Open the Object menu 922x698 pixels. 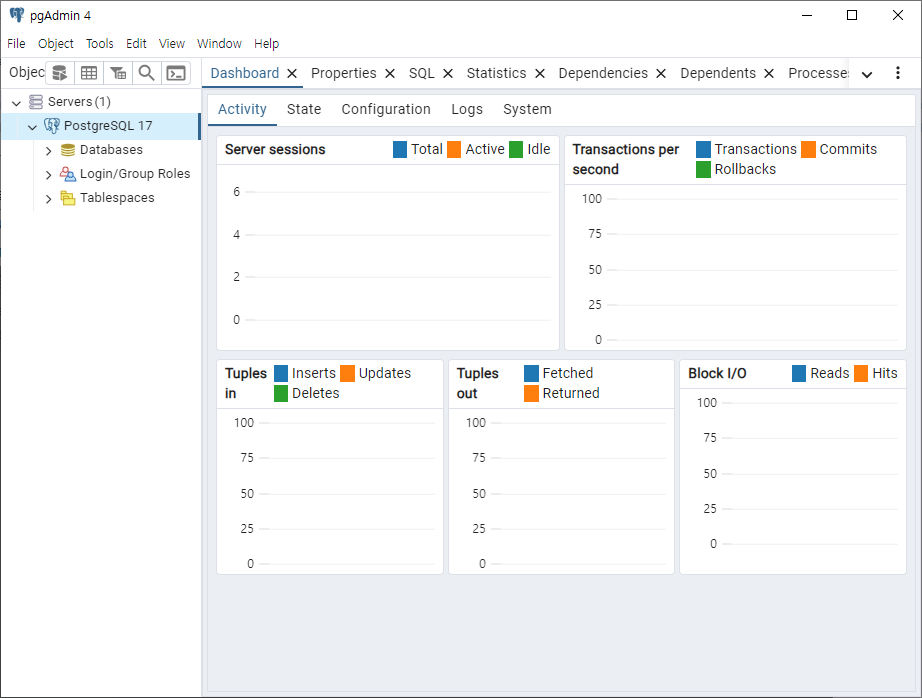[56, 44]
